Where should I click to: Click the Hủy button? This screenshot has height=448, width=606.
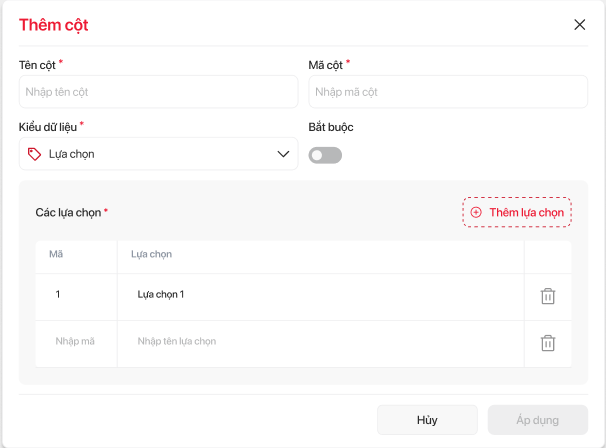tap(427, 420)
